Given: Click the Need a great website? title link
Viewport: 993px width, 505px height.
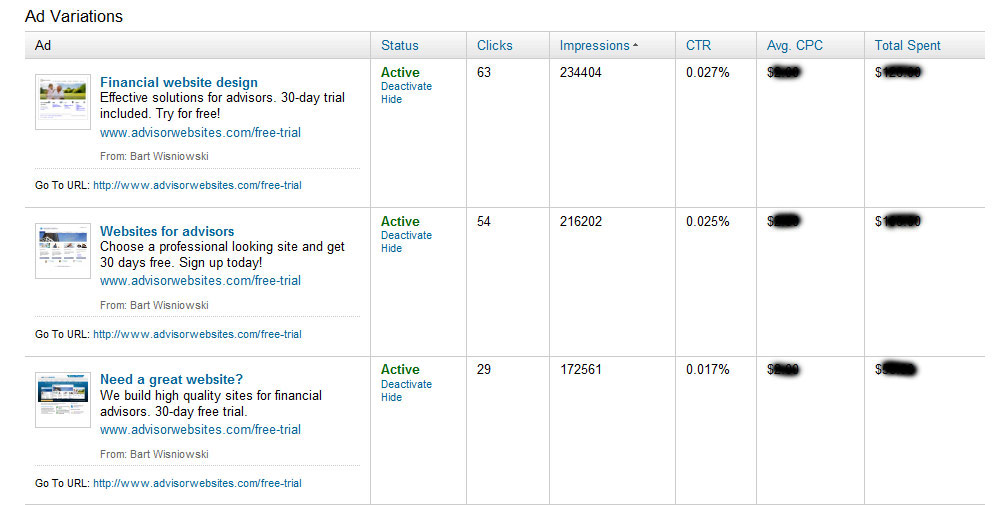Looking at the screenshot, I should pyautogui.click(x=171, y=379).
